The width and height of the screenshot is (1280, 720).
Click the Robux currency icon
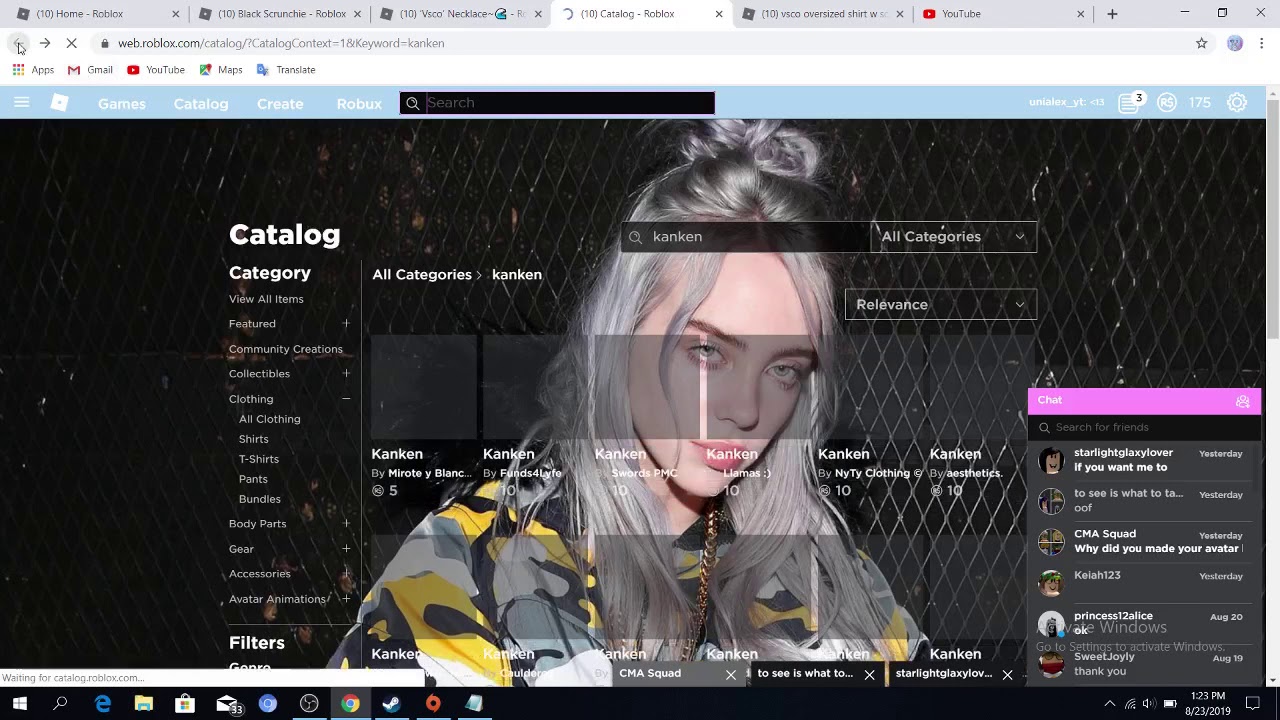[1166, 103]
